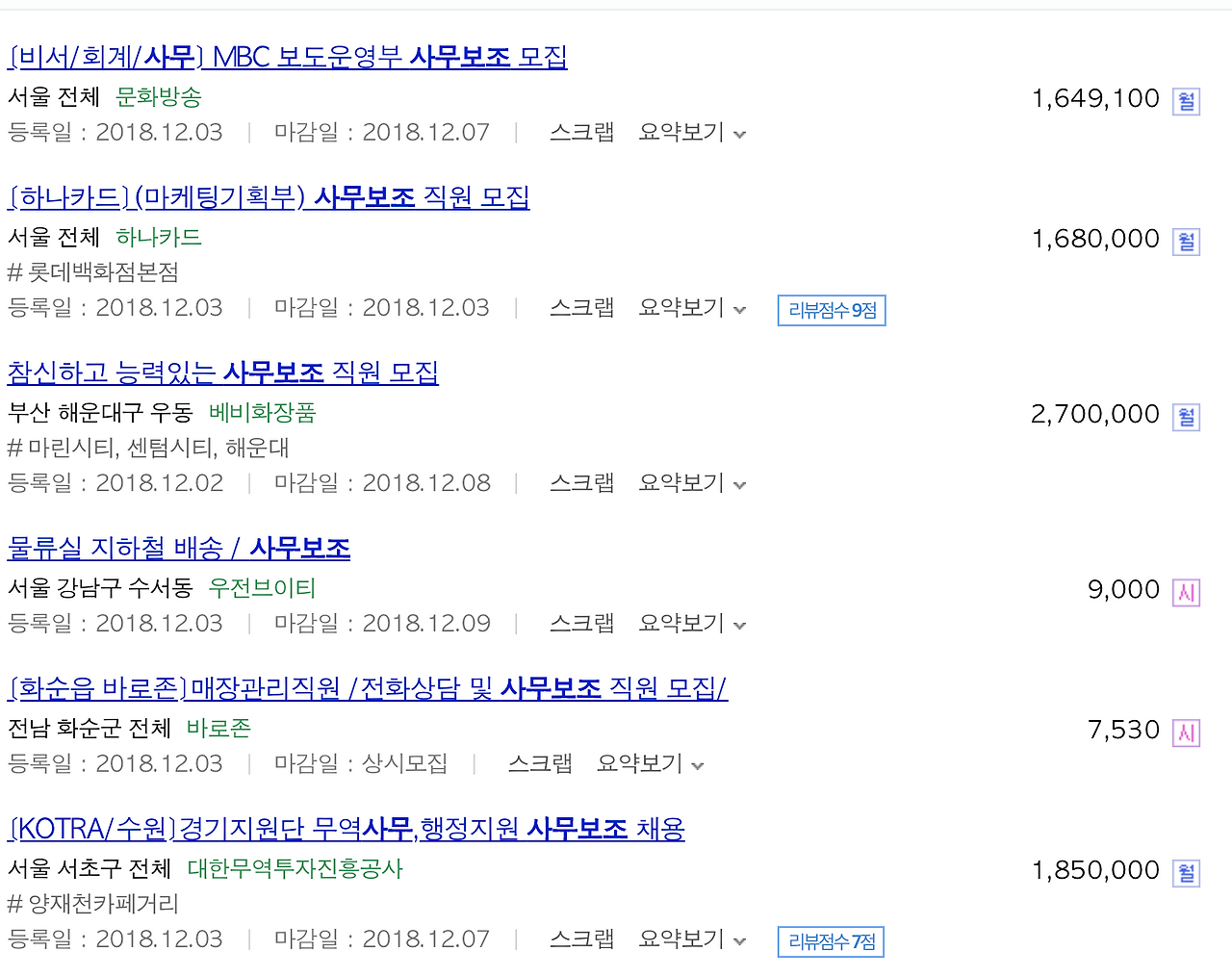Expand 요약보기 for the 베비화장품 listing
1232x977 pixels.
(x=692, y=483)
